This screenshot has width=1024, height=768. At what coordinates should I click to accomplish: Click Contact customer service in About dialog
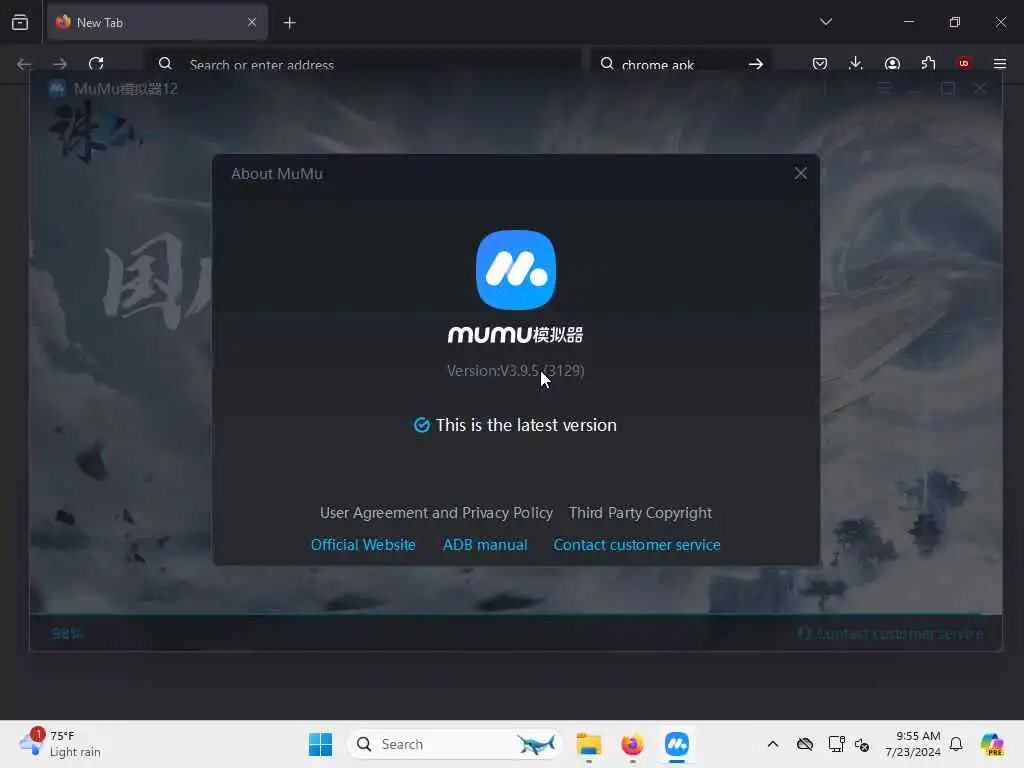(637, 545)
